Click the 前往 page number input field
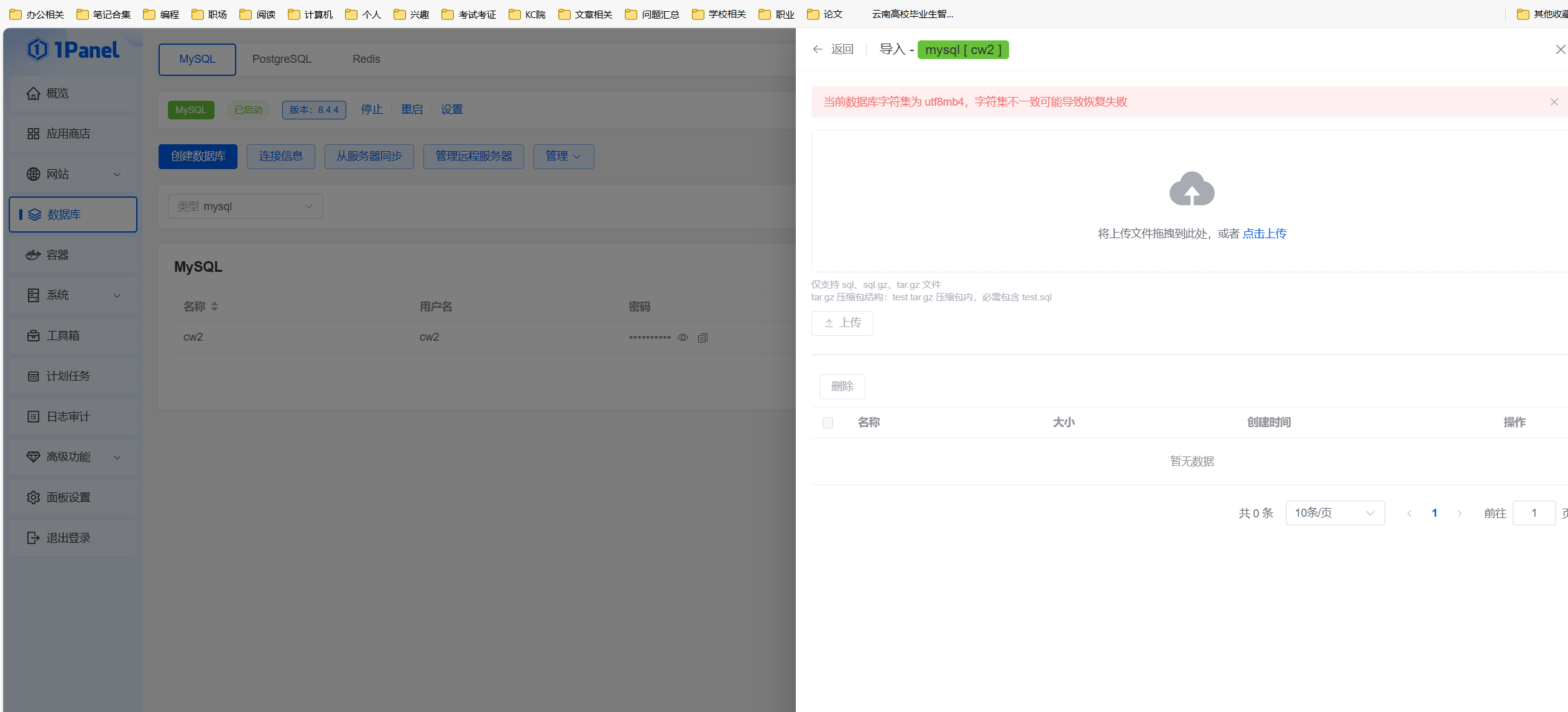This screenshot has width=1568, height=712. pos(1533,512)
